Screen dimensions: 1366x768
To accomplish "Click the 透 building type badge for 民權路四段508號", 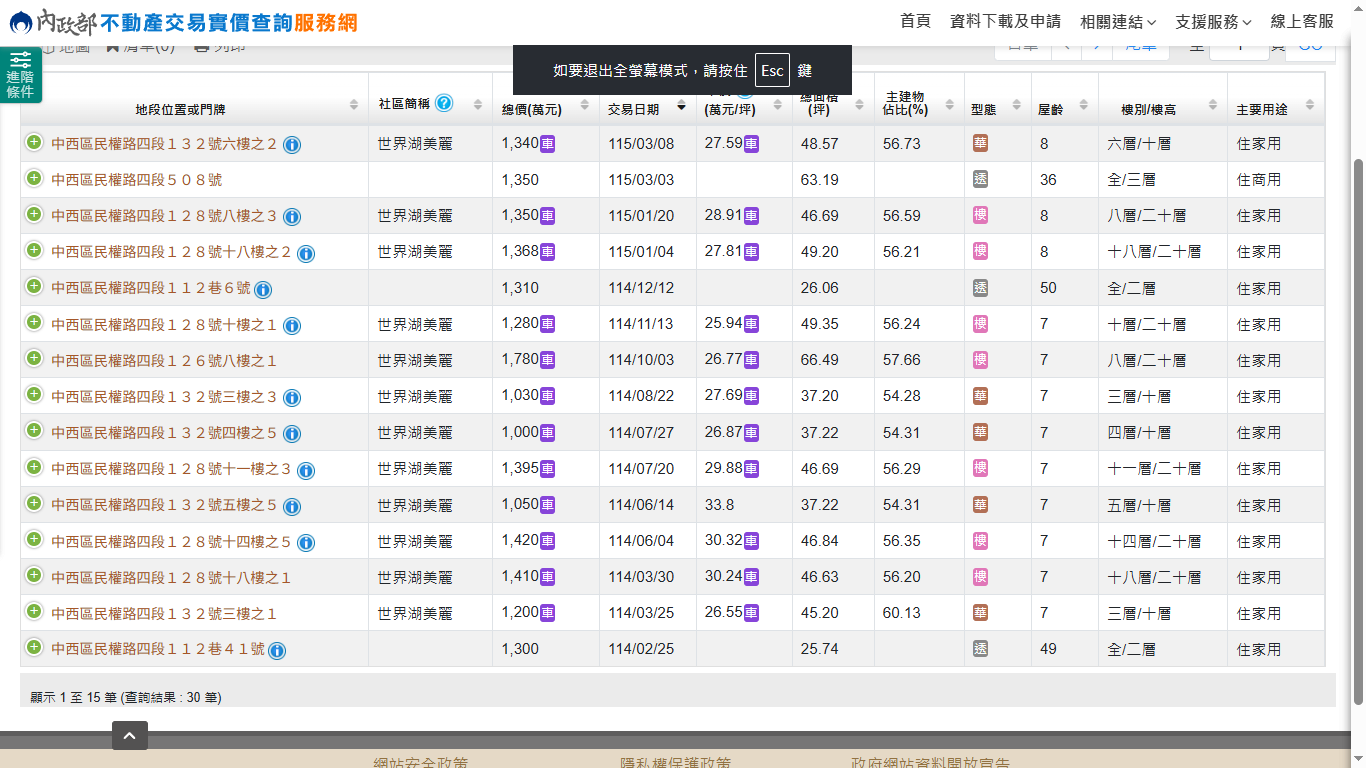I will tap(980, 180).
